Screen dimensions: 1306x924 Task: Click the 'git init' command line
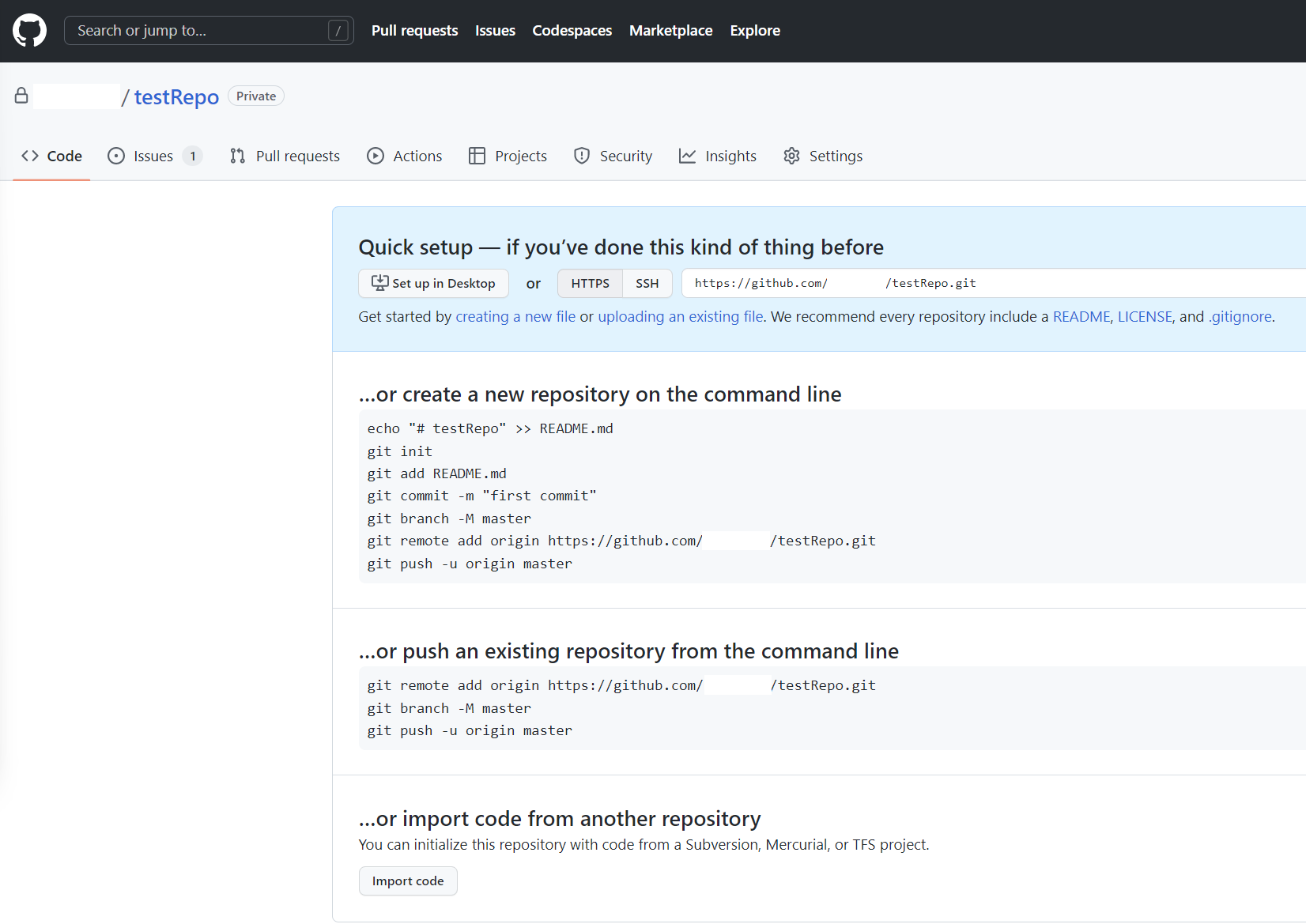(400, 451)
